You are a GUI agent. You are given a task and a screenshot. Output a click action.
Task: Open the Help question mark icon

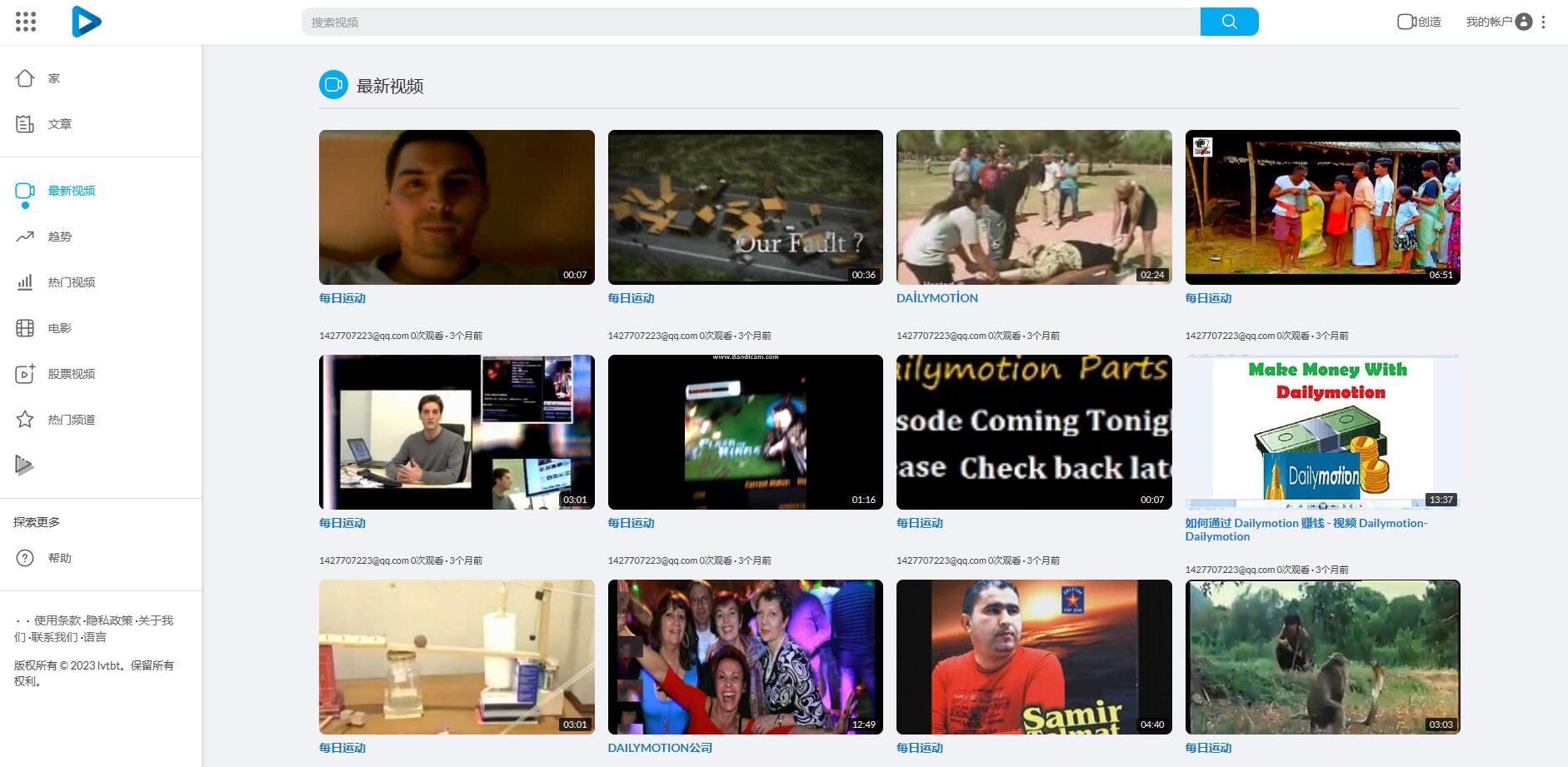point(25,558)
